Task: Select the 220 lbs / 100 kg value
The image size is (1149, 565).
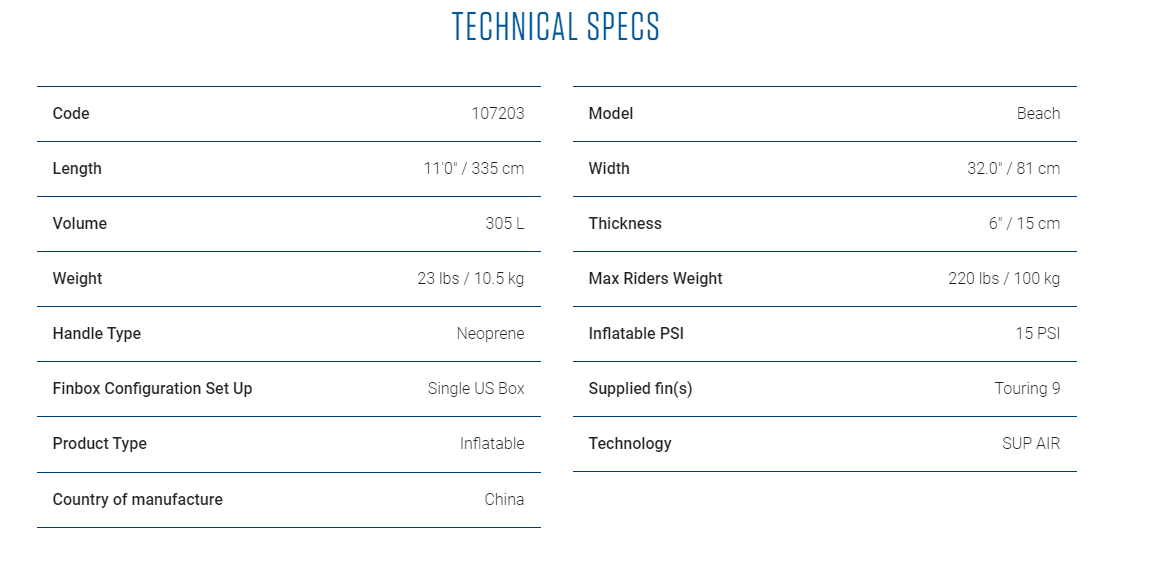Action: [1004, 278]
